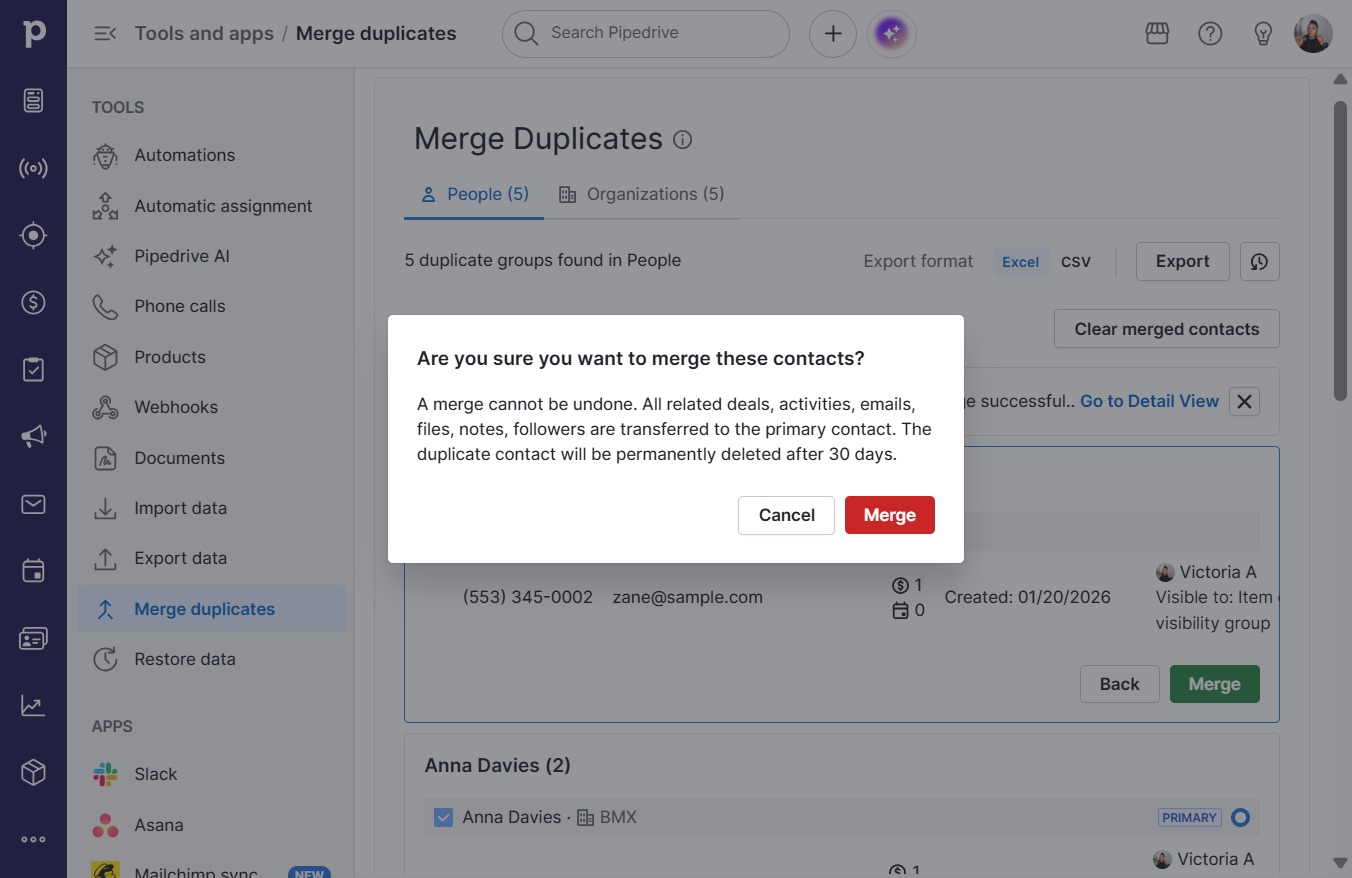Viewport: 1352px width, 878px height.
Task: Dismiss the merge successful notification with X
Action: pyautogui.click(x=1244, y=401)
